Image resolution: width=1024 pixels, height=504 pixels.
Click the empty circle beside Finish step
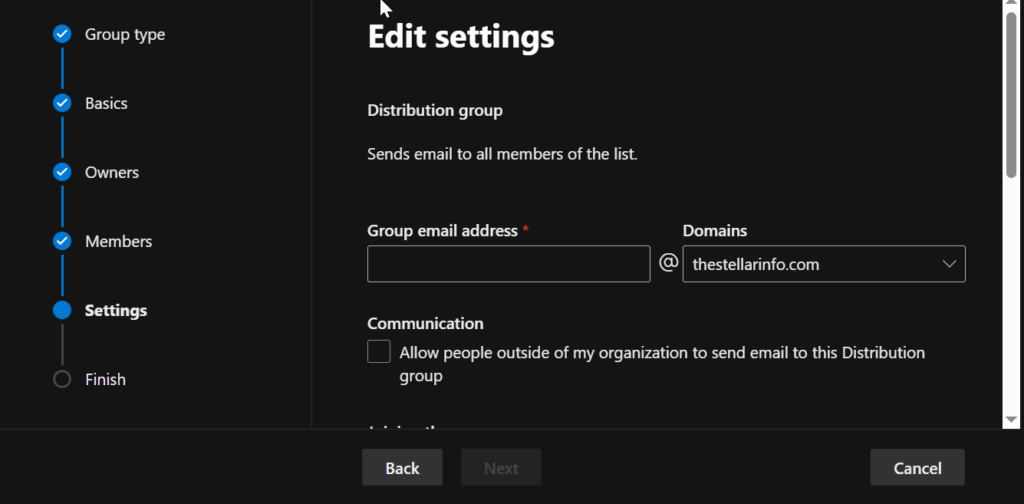point(62,379)
